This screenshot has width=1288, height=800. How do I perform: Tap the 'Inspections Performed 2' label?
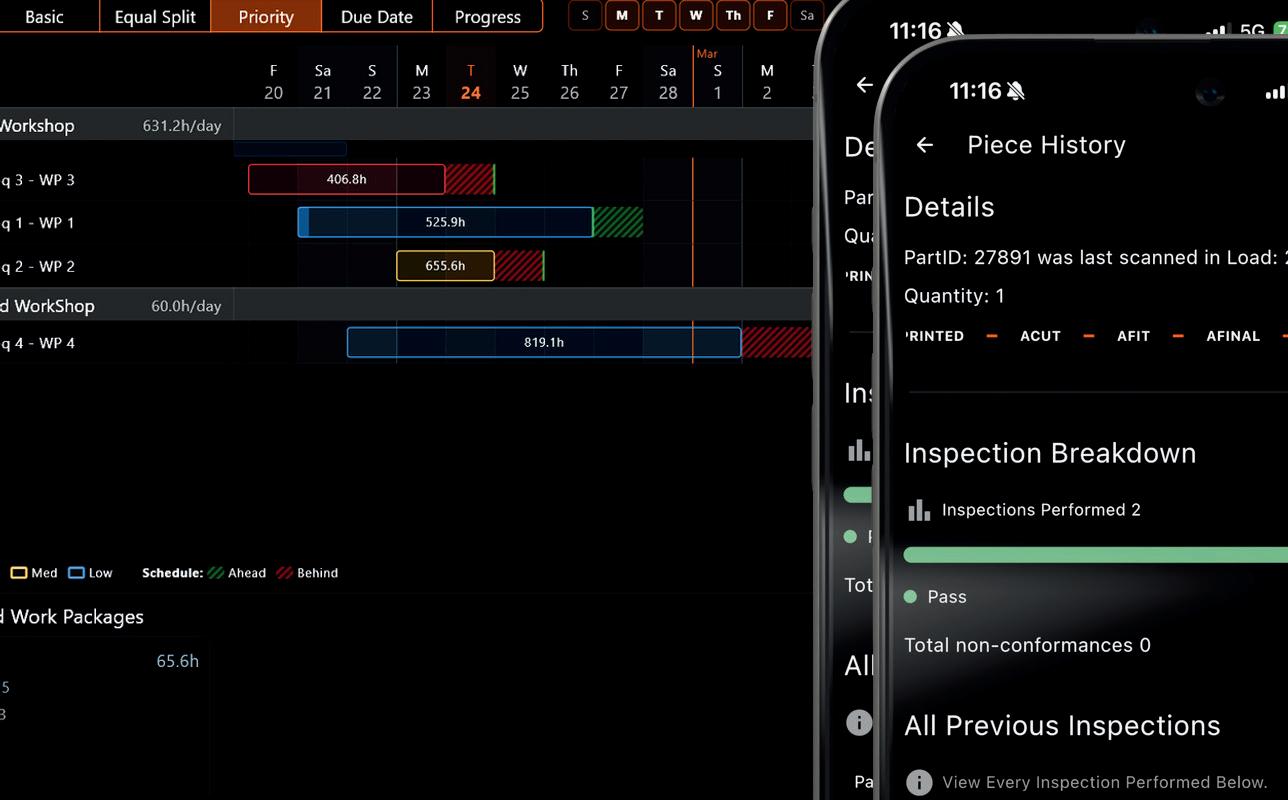tap(1041, 510)
